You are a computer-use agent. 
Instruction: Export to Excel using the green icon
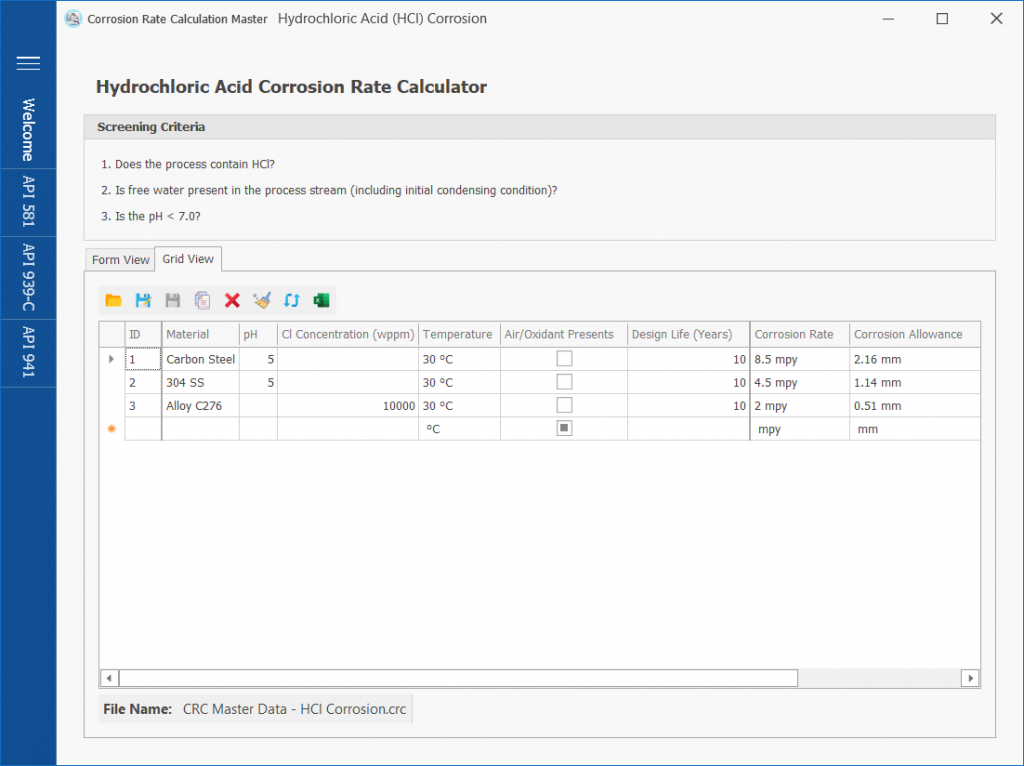321,300
